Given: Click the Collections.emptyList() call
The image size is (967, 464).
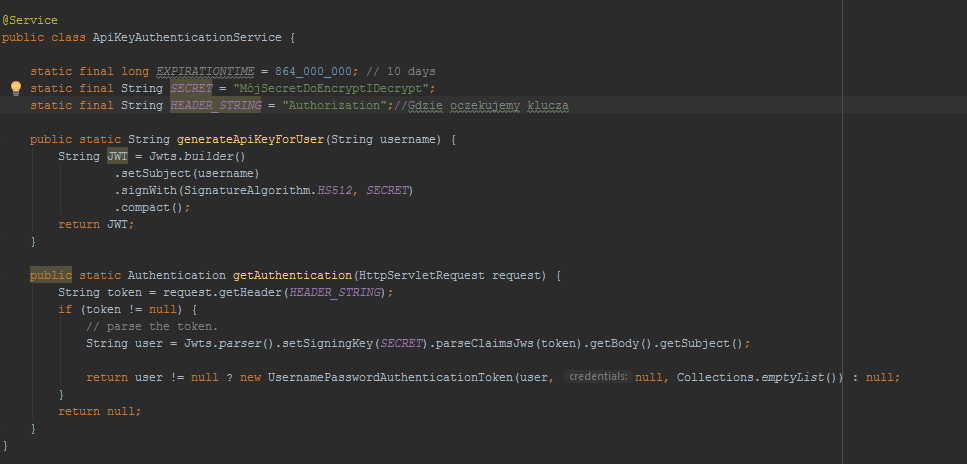Looking at the screenshot, I should (758, 377).
